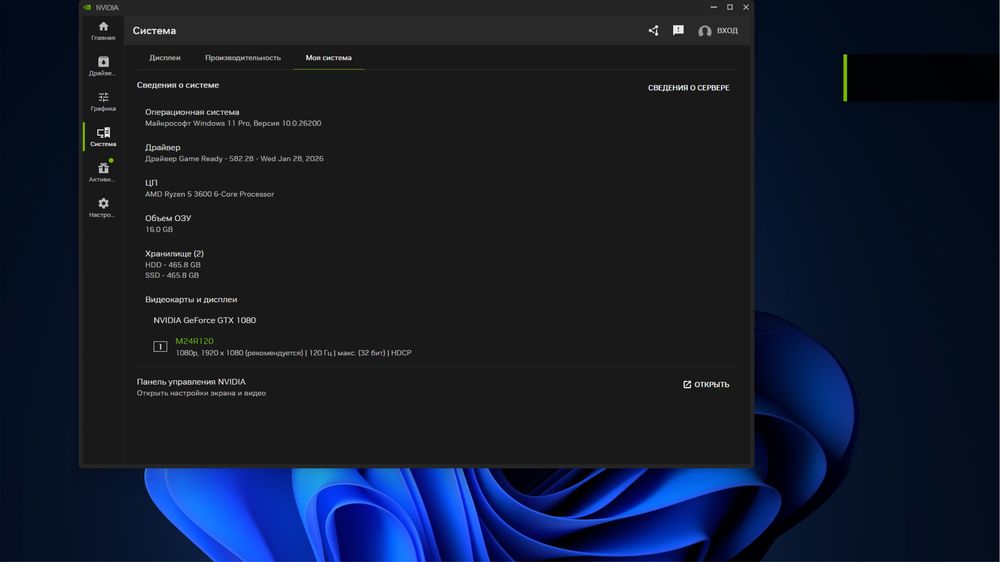Select the Система sidebar item

[103, 137]
